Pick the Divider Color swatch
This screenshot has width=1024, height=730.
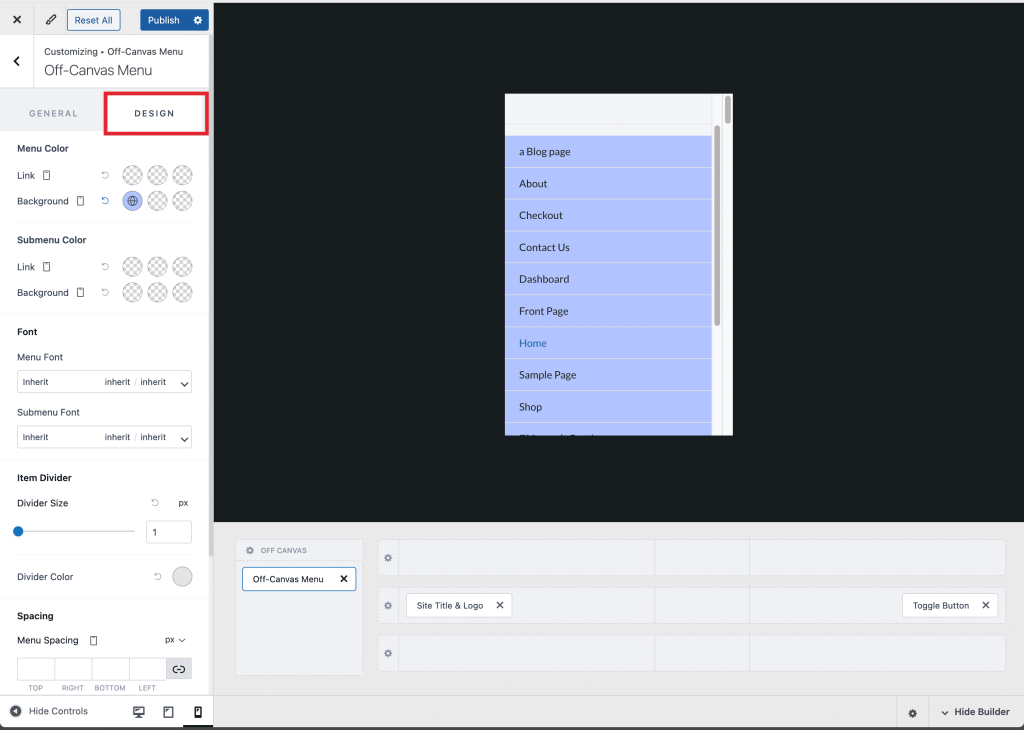(x=182, y=577)
